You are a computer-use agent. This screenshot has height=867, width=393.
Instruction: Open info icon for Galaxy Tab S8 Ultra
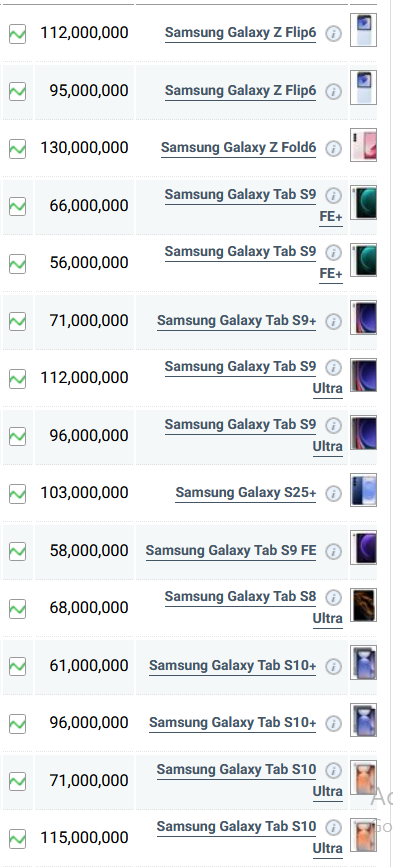click(x=333, y=598)
